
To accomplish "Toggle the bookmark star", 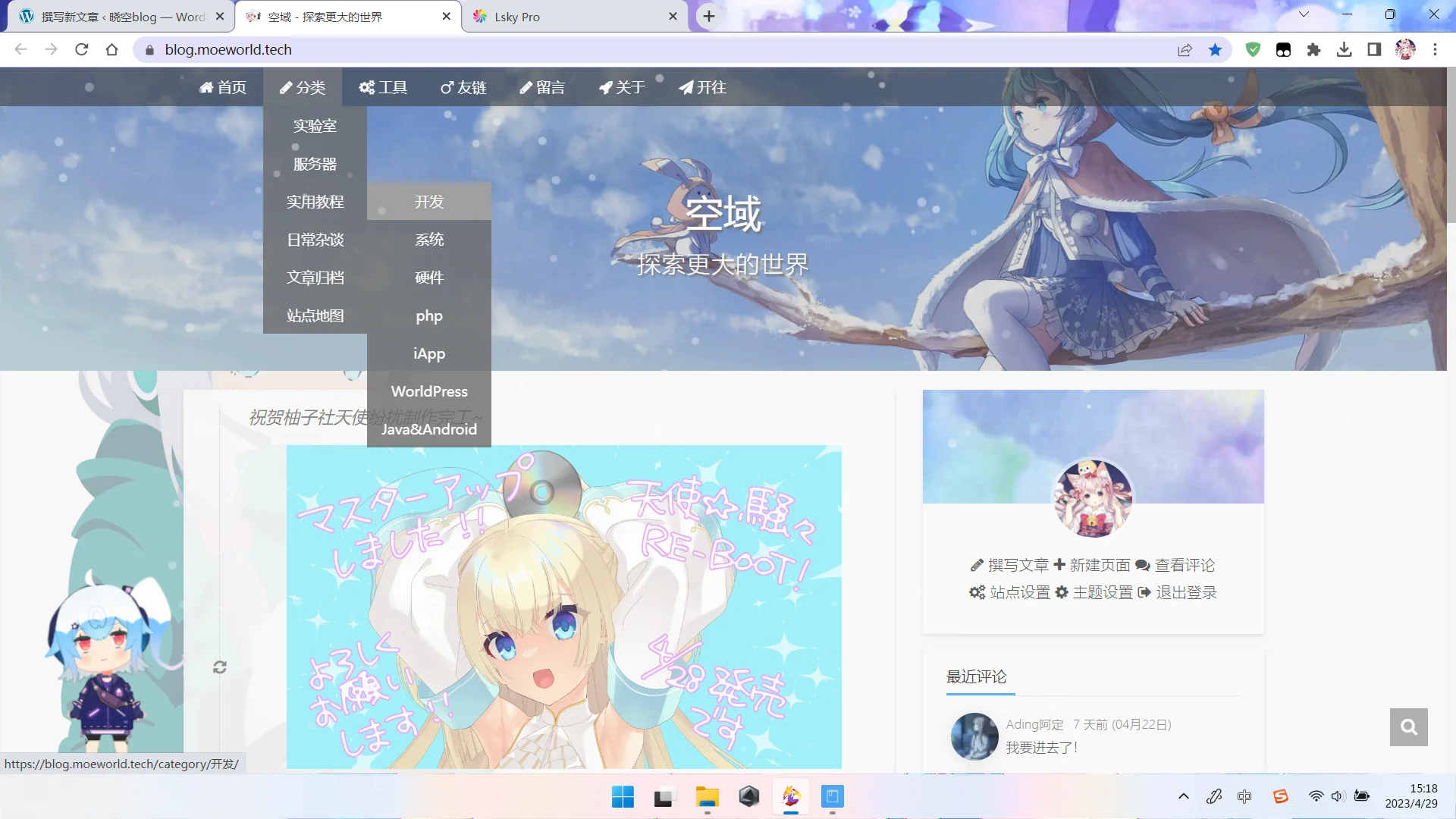I will point(1215,49).
